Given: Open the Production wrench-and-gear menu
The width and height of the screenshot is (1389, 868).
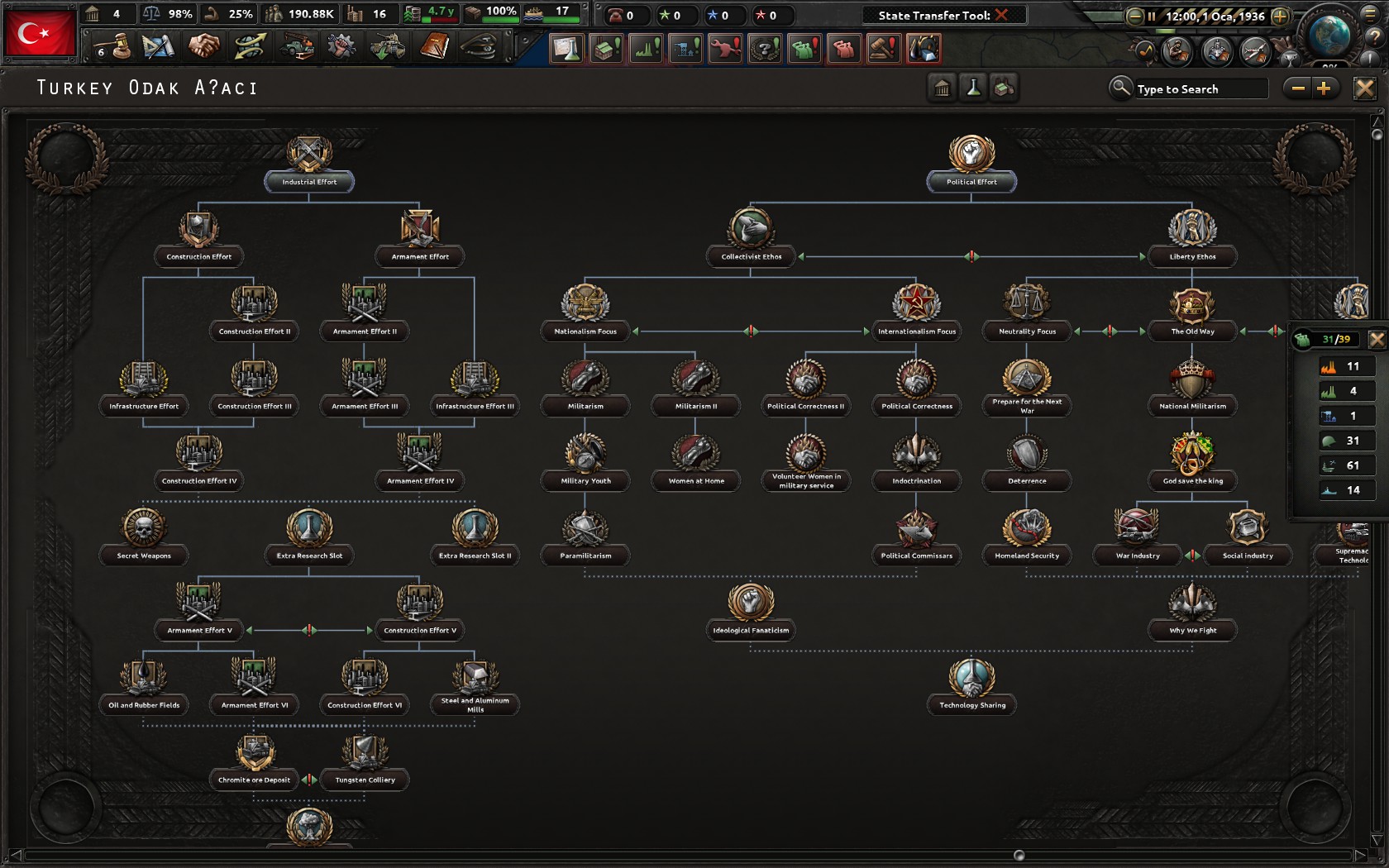Looking at the screenshot, I should click(341, 47).
